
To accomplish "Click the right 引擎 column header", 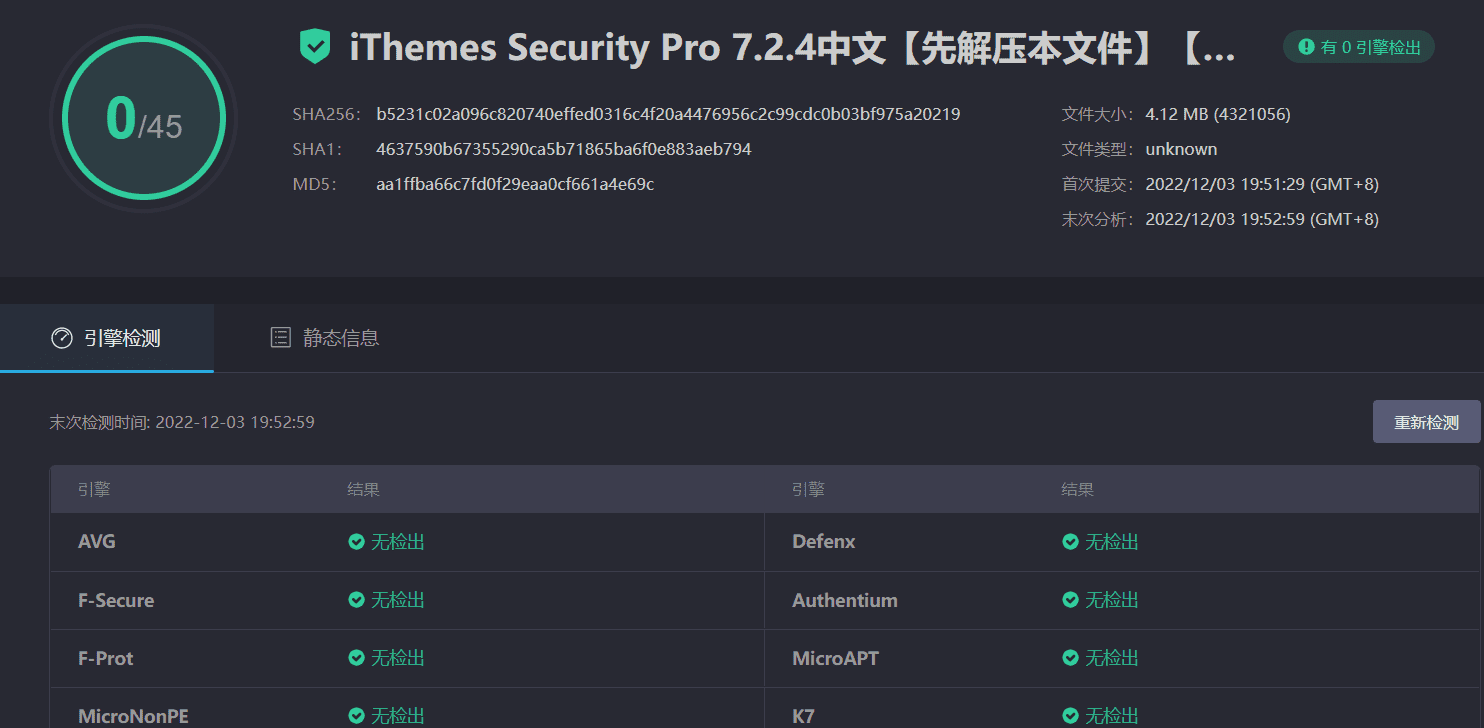I will tap(808, 490).
